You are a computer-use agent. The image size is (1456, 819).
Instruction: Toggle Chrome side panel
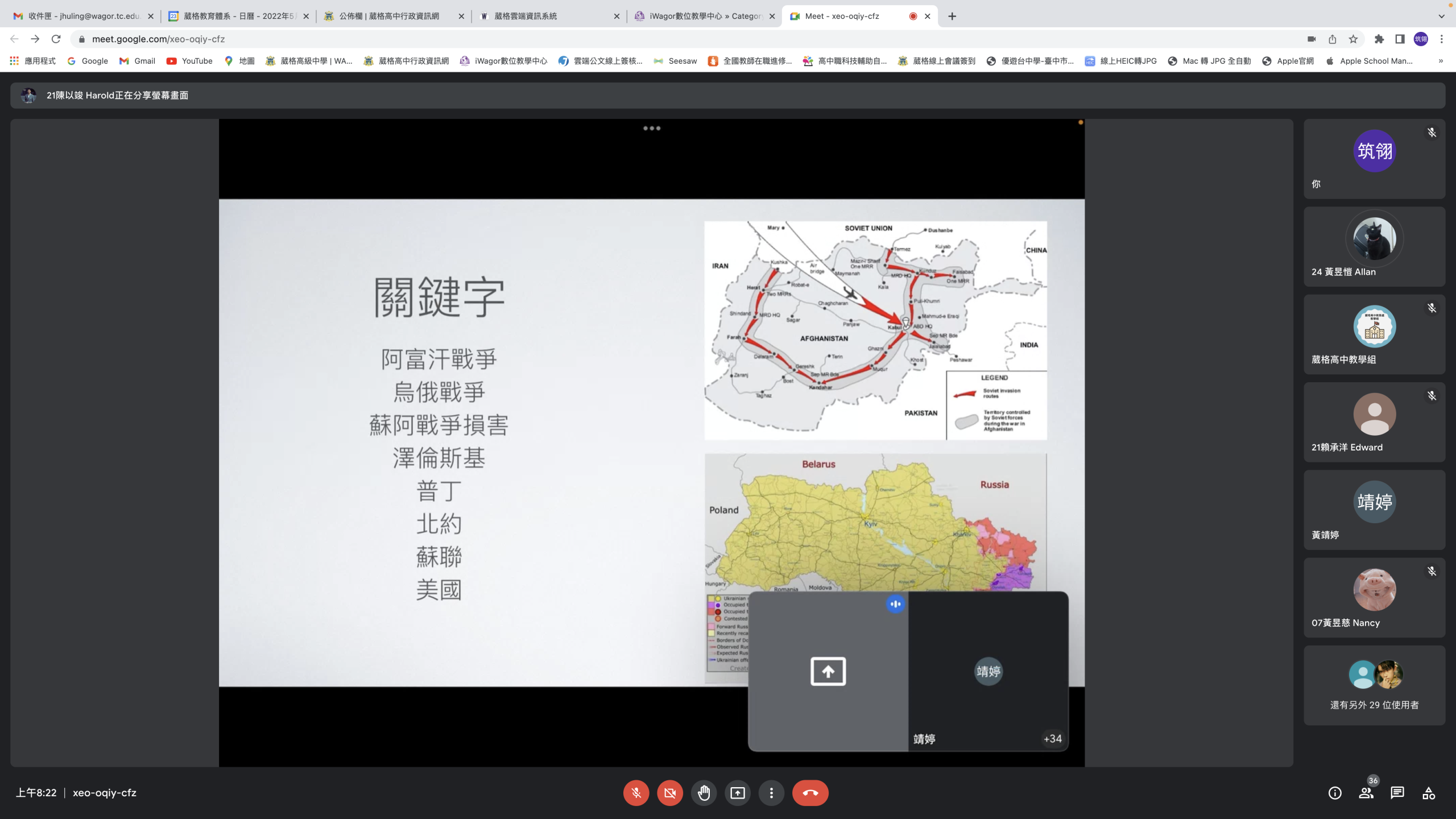(1400, 39)
